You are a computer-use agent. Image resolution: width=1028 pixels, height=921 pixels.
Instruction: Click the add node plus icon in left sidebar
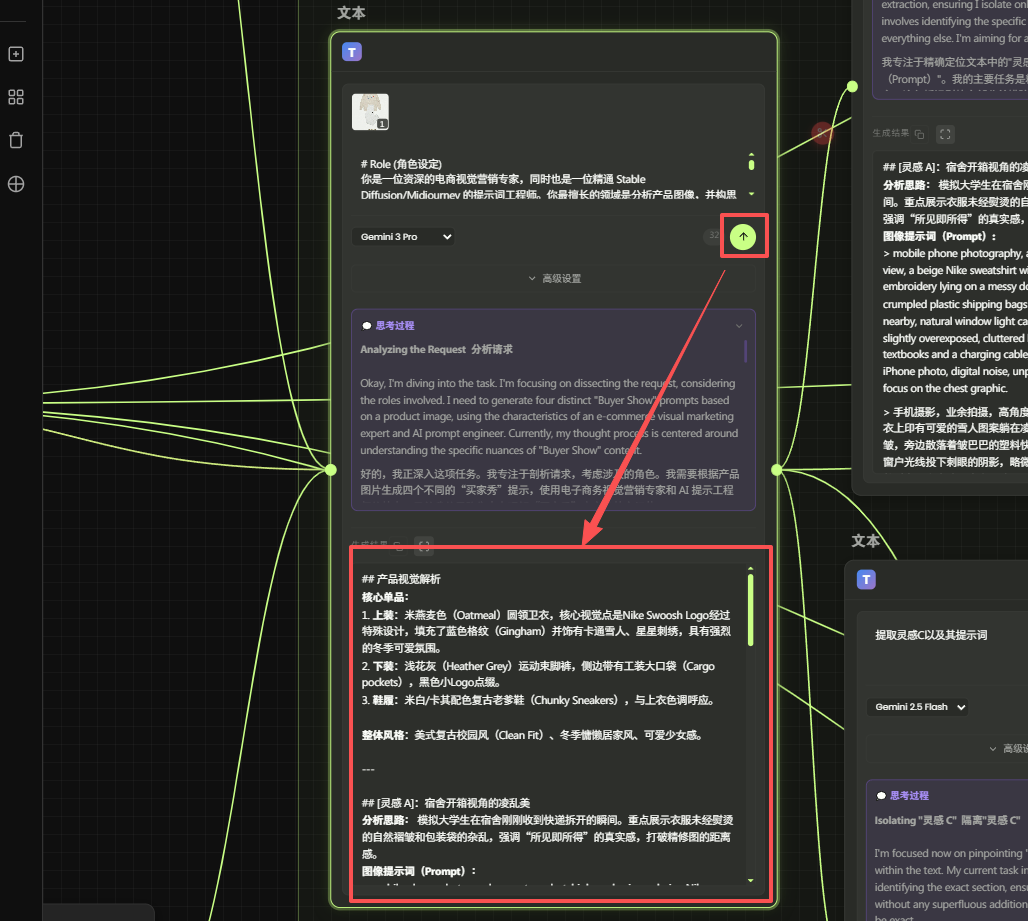16,54
